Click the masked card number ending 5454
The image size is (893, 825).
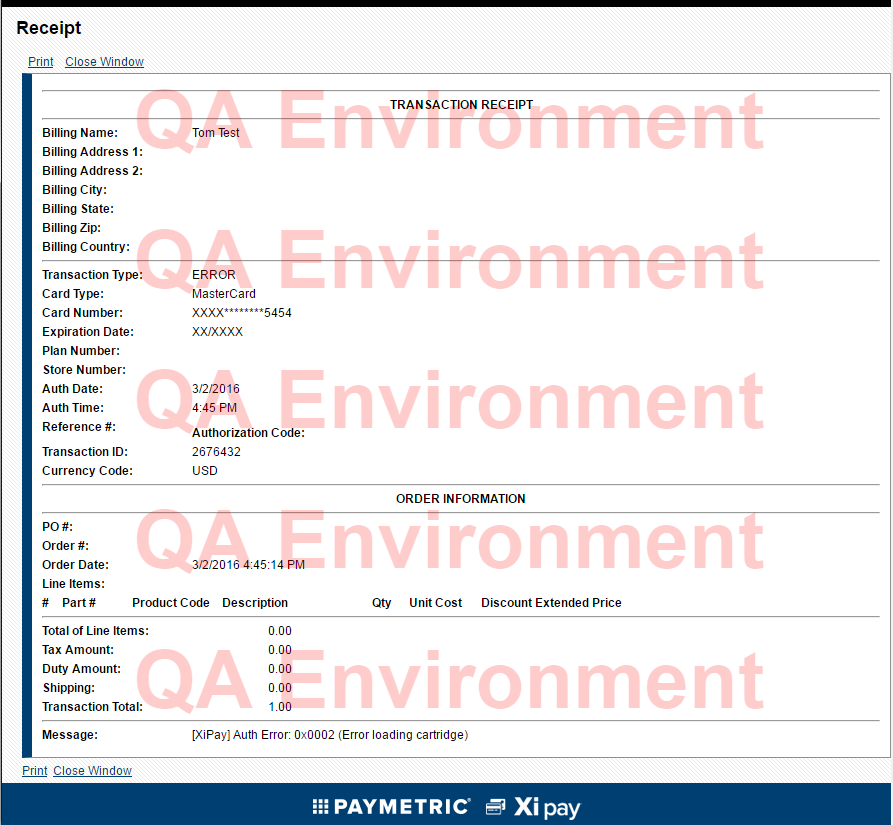[x=241, y=313]
